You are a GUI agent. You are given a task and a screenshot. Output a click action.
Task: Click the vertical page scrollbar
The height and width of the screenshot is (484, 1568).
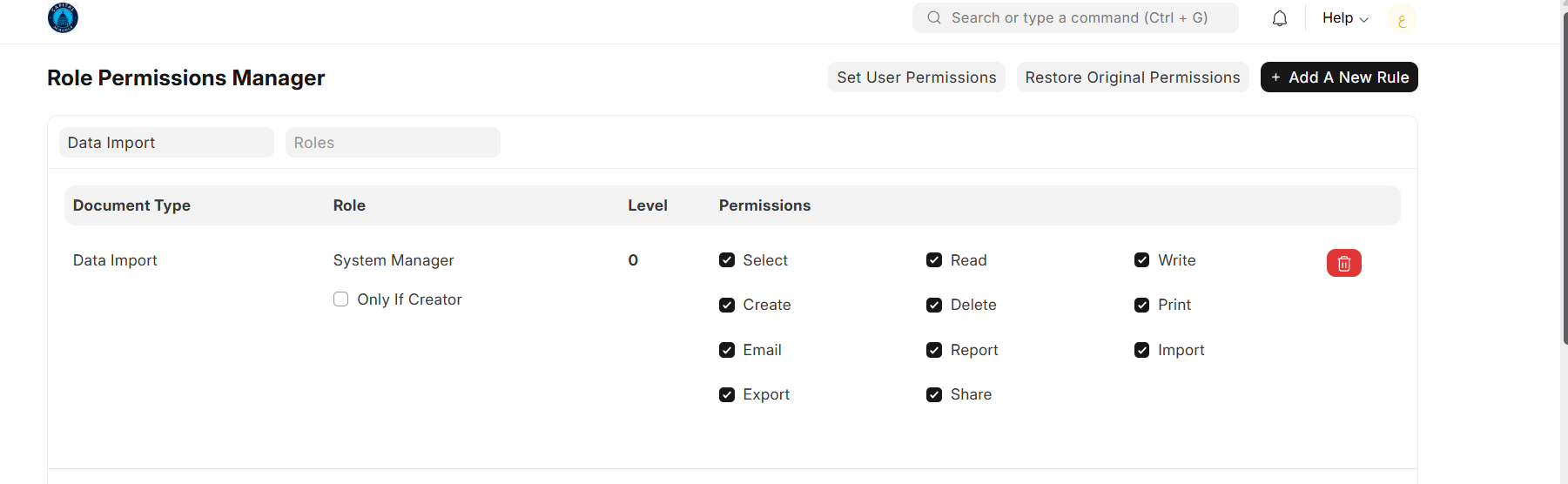tap(1565, 174)
